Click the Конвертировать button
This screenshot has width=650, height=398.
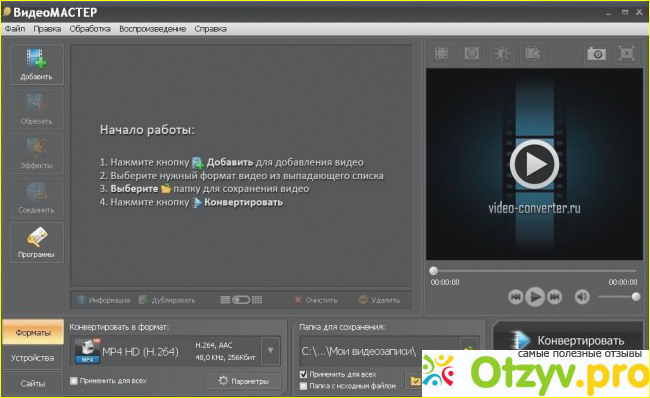click(x=568, y=340)
